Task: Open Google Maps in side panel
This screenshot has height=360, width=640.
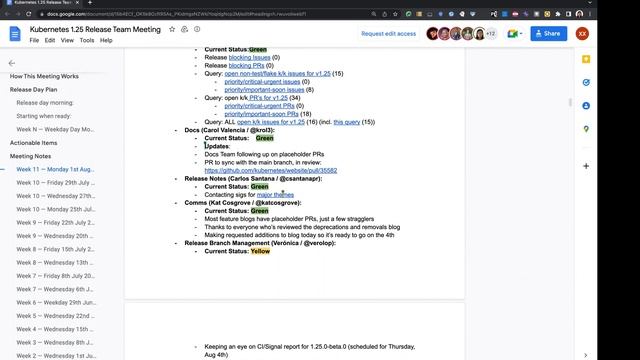Action: coord(586,129)
